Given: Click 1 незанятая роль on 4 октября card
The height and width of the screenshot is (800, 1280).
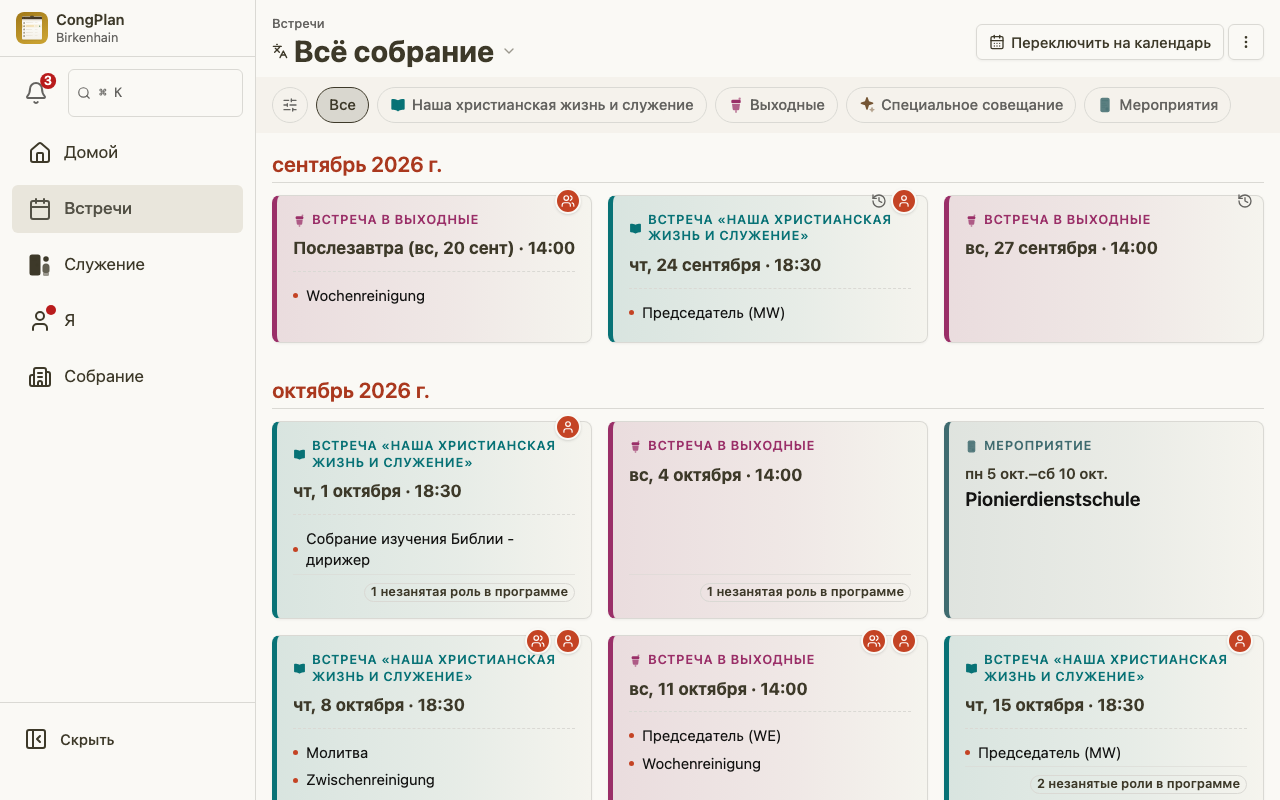Looking at the screenshot, I should (805, 592).
